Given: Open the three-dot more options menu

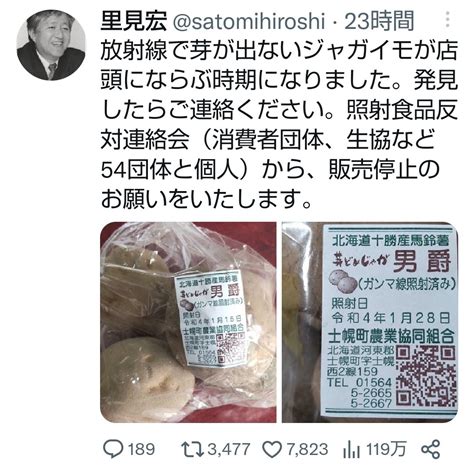Looking at the screenshot, I should (x=448, y=19).
